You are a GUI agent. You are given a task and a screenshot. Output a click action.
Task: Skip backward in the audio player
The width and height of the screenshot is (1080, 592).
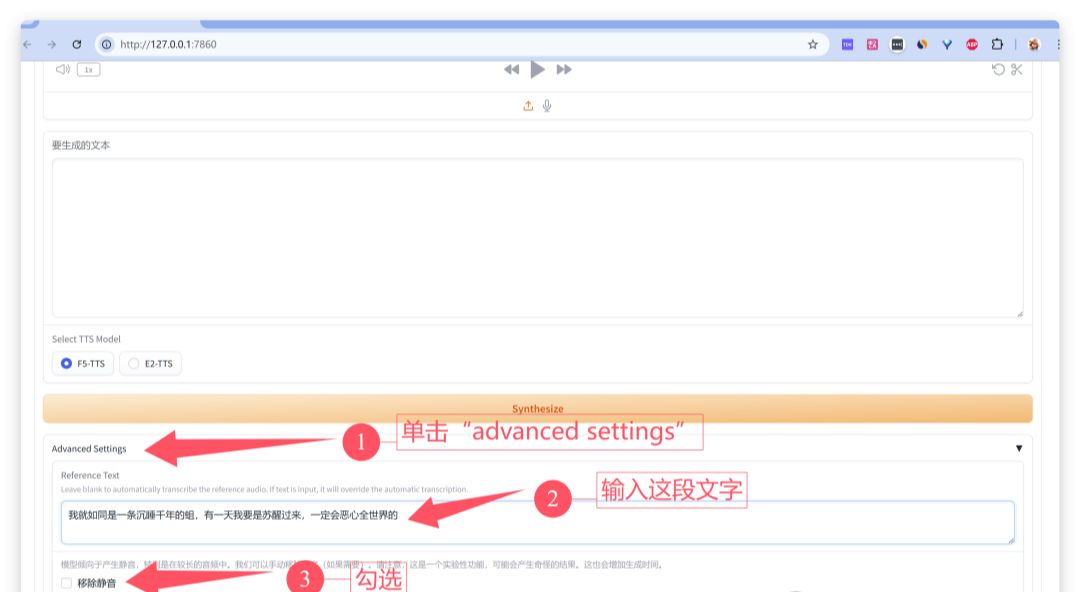(x=512, y=69)
